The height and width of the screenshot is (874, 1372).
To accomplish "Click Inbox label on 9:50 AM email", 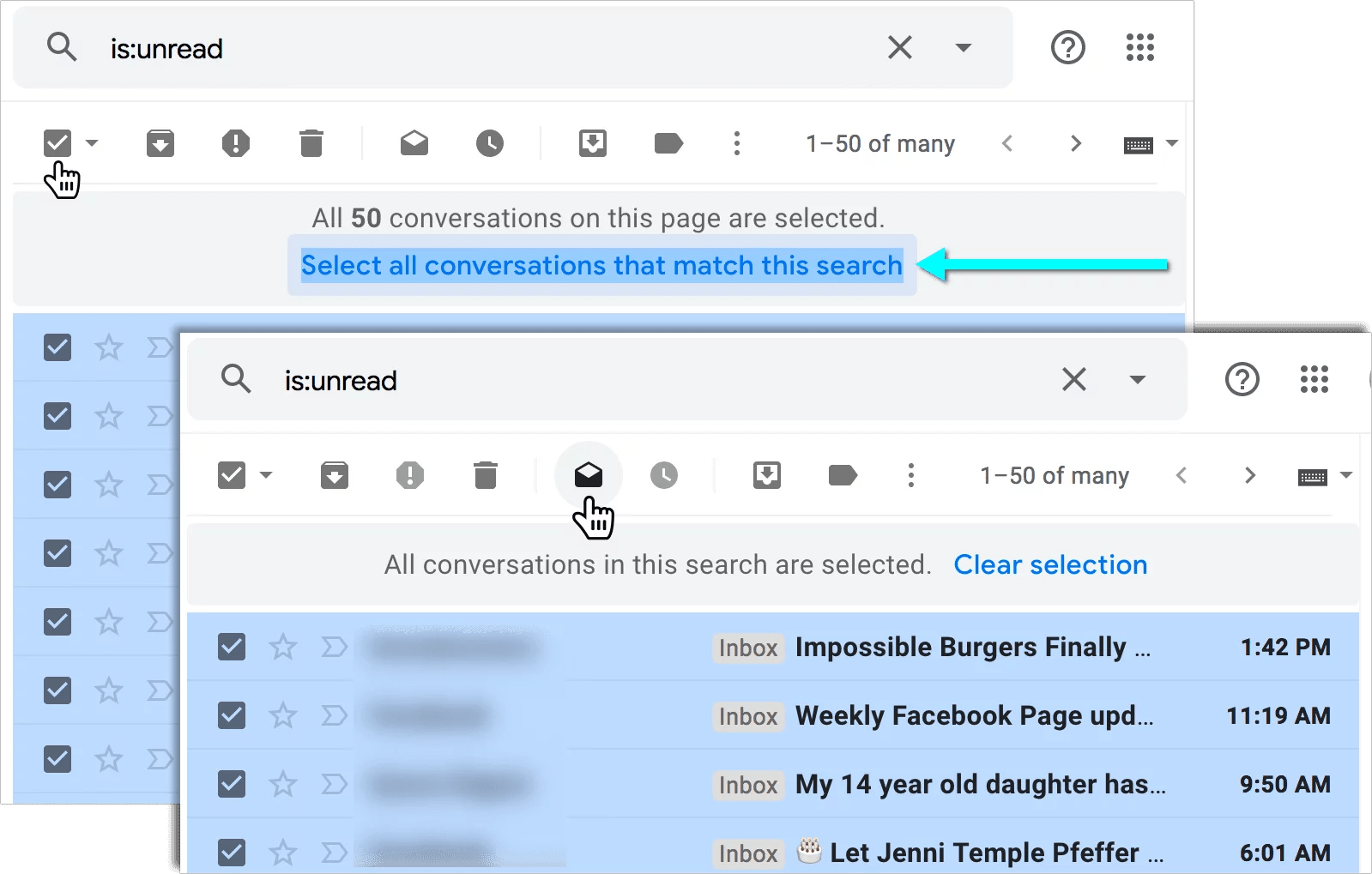I will (748, 785).
